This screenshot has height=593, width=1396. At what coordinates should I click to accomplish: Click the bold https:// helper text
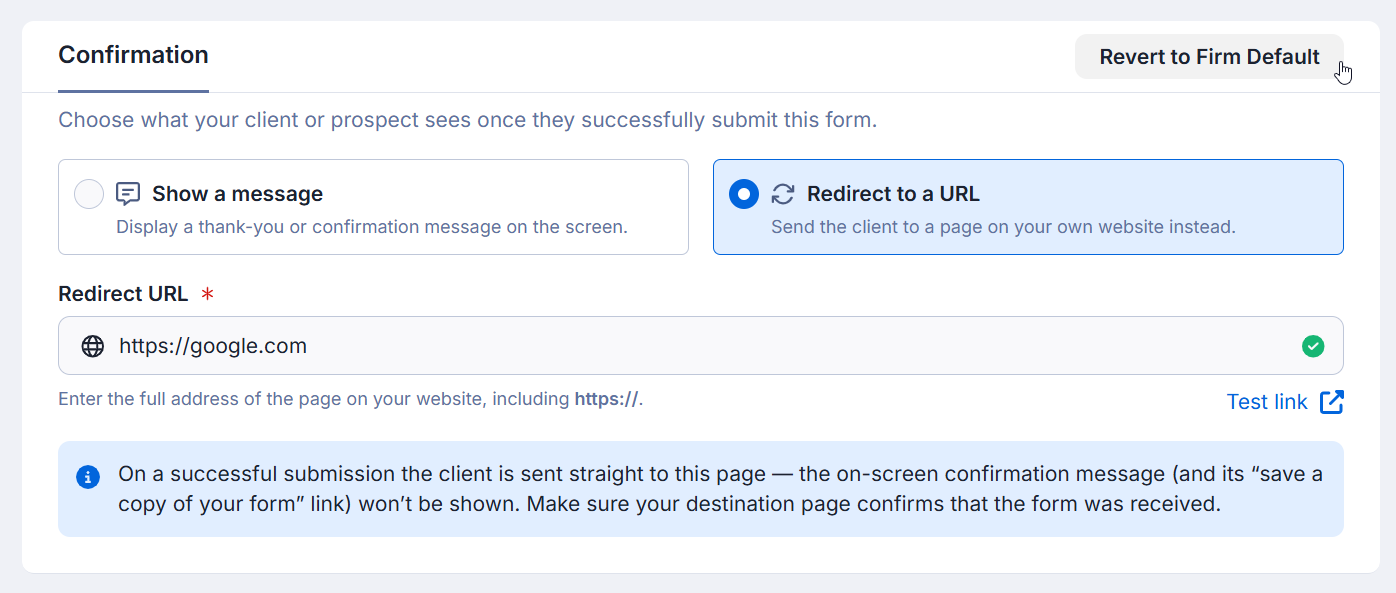click(606, 399)
